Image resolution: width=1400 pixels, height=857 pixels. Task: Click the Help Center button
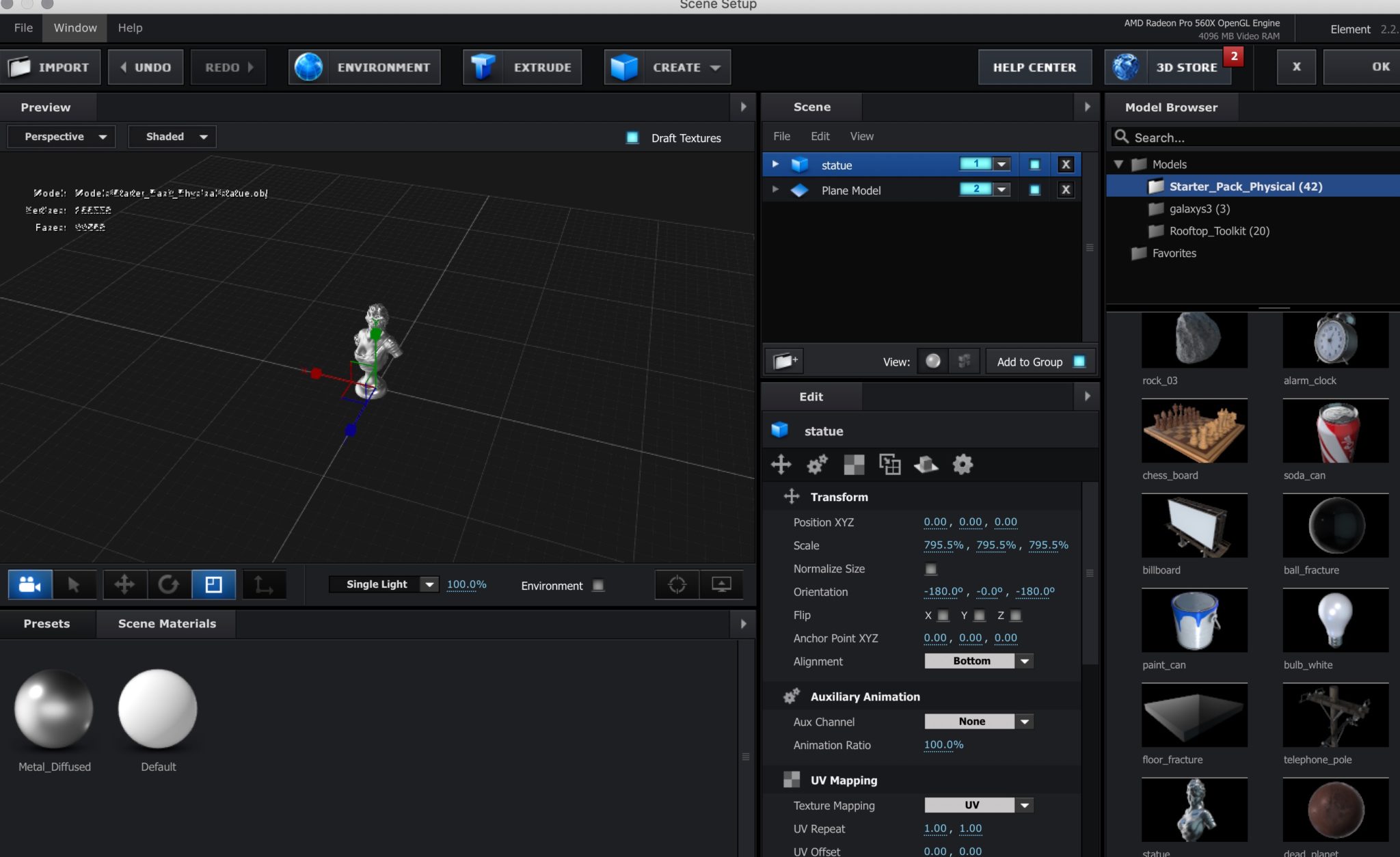coord(1034,66)
